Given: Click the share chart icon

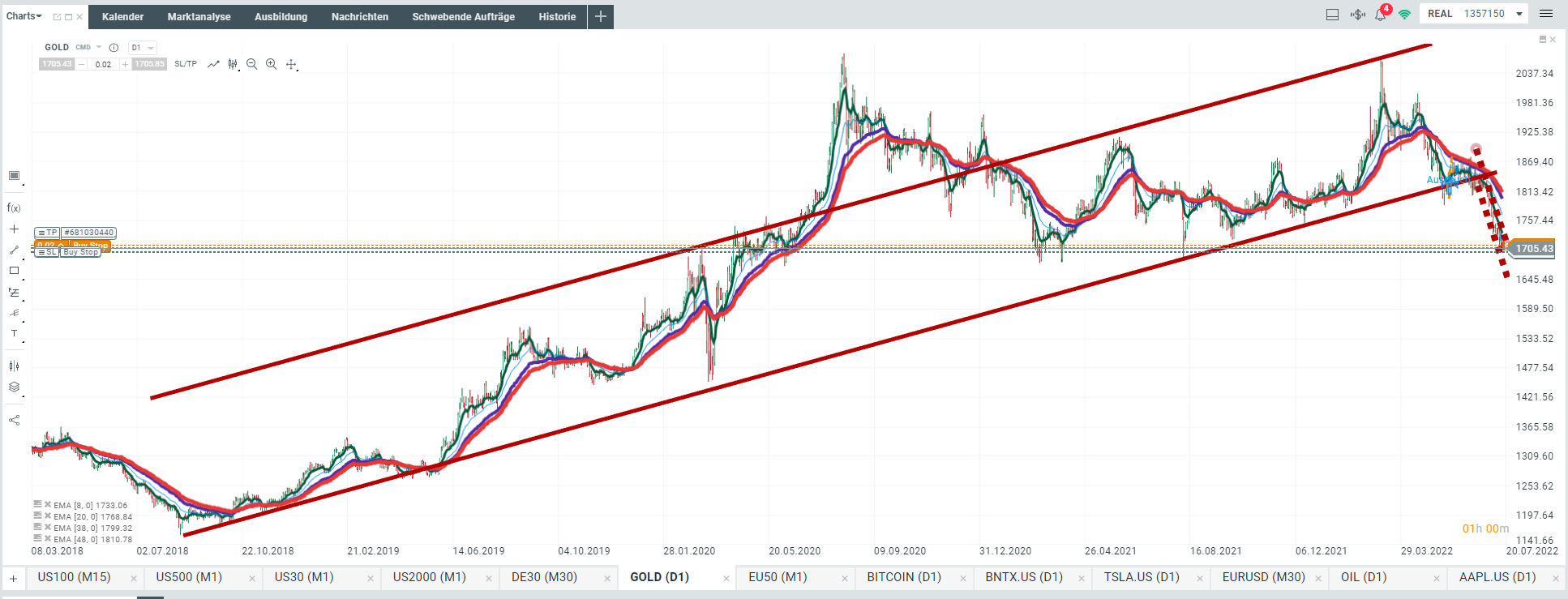Looking at the screenshot, I should (14, 420).
